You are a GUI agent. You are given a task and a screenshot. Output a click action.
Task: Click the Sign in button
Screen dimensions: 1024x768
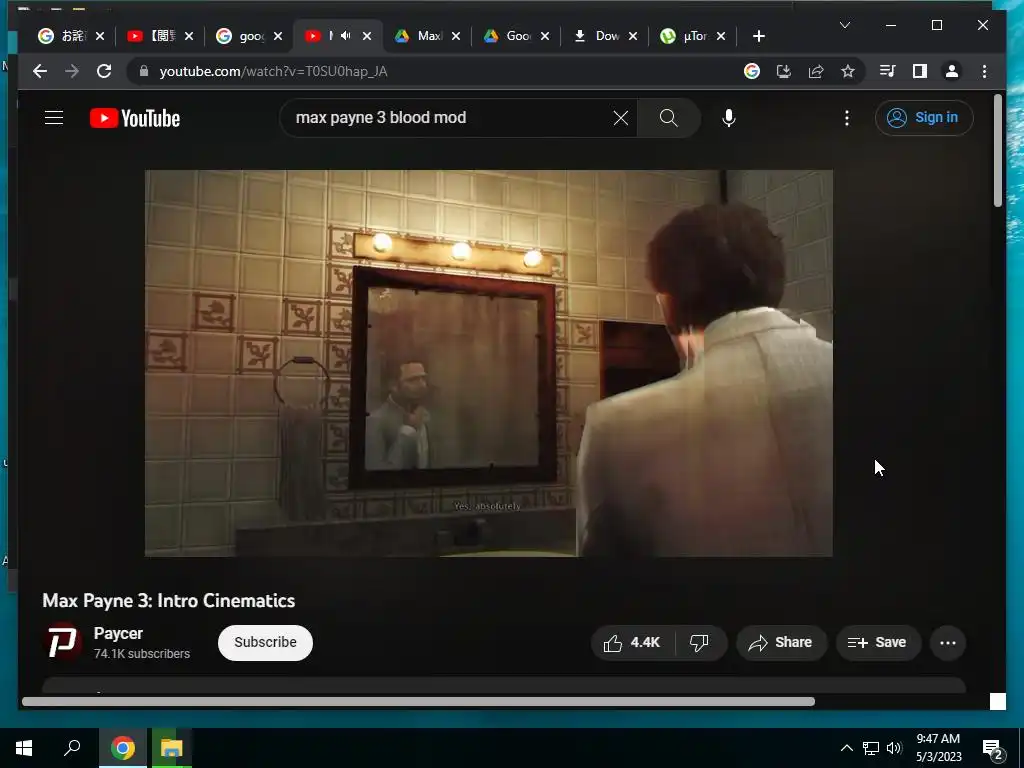point(923,118)
